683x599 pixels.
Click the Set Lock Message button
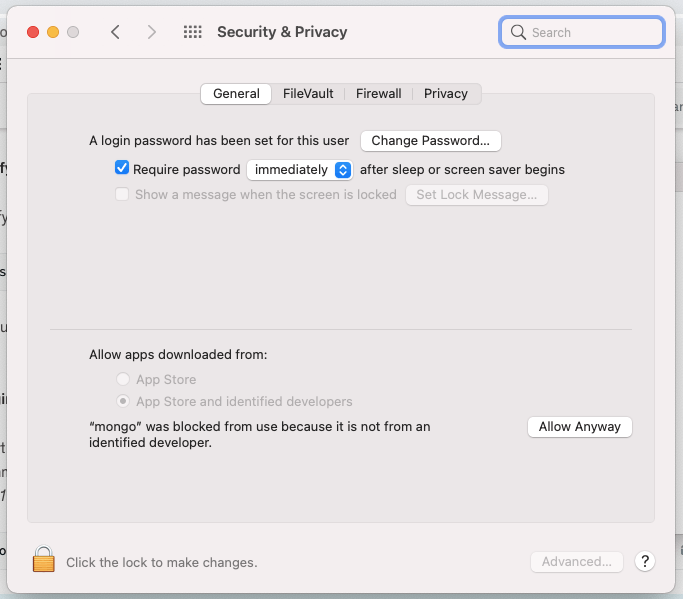476,194
